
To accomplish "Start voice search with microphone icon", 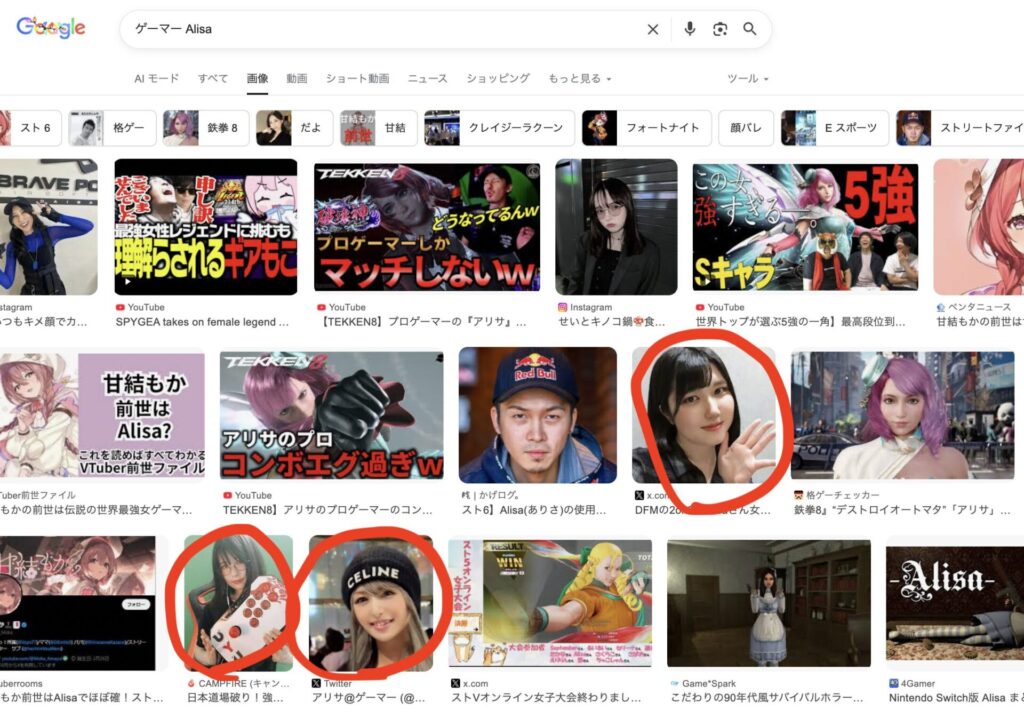I will tap(689, 29).
